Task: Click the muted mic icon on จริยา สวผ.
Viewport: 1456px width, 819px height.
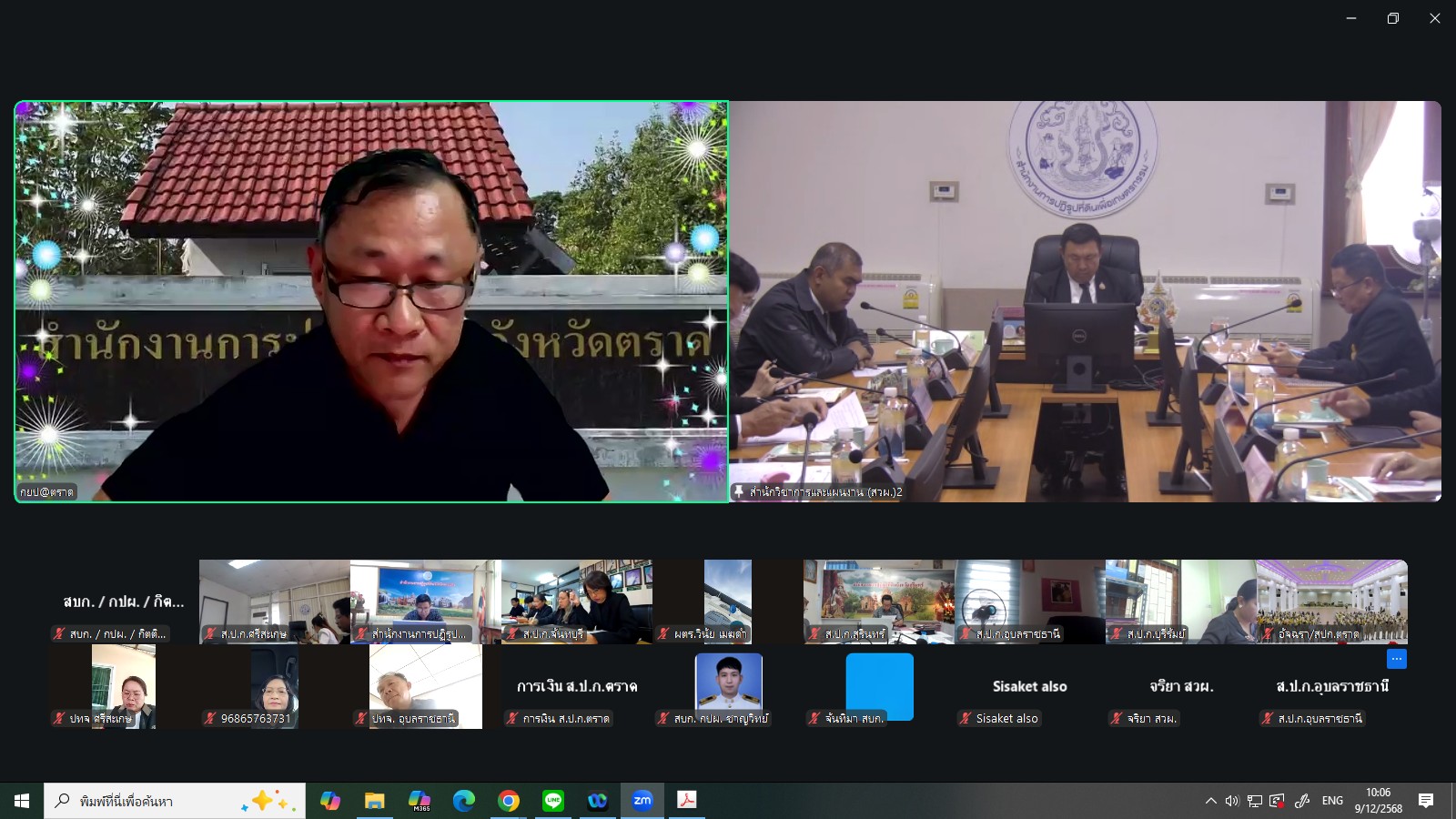Action: [1117, 719]
